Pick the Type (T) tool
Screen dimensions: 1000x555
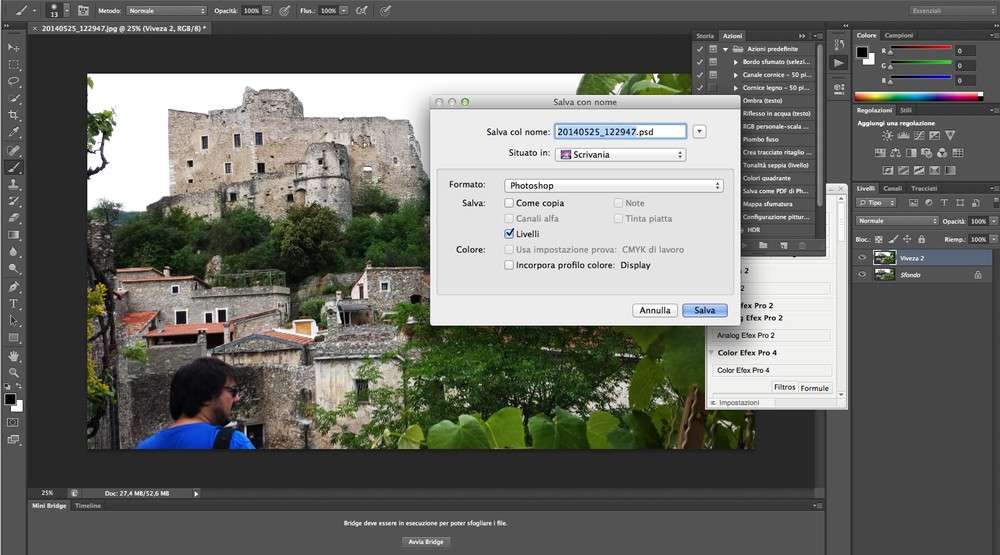point(14,303)
